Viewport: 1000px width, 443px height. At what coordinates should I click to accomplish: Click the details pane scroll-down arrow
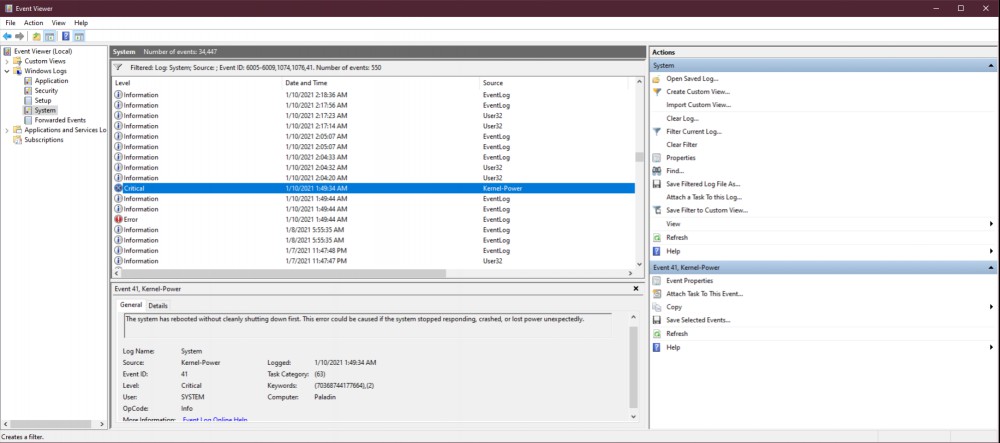pyautogui.click(x=633, y=416)
